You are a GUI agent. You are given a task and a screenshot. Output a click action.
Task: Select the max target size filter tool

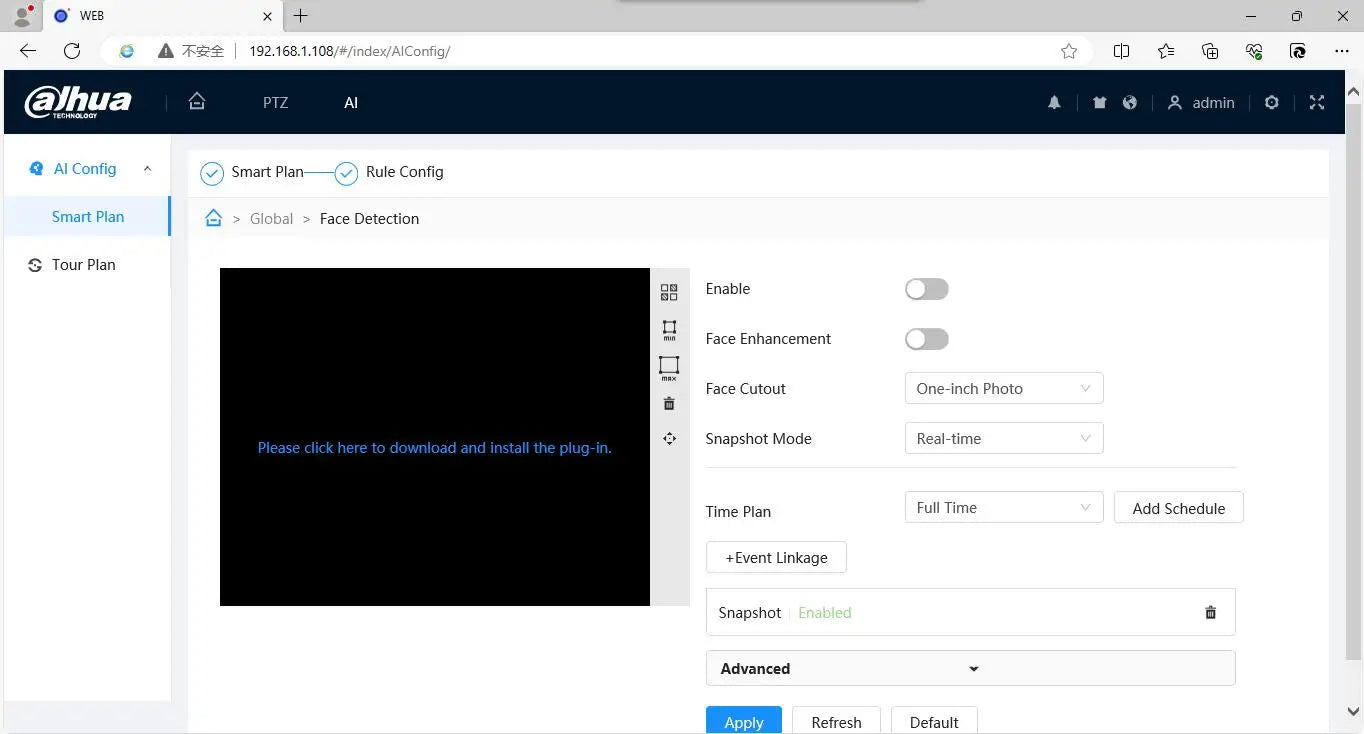[x=669, y=368]
